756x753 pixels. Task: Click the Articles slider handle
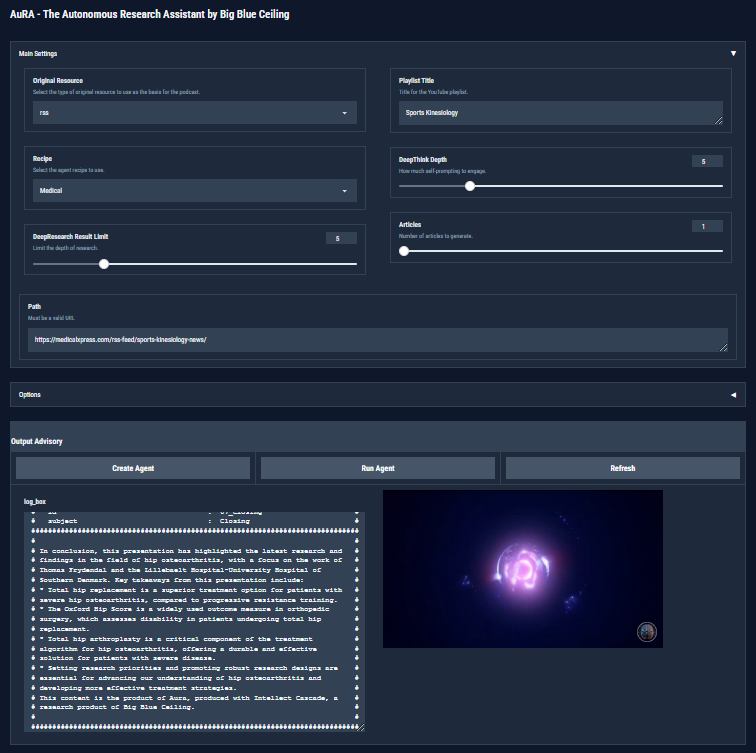tap(404, 251)
